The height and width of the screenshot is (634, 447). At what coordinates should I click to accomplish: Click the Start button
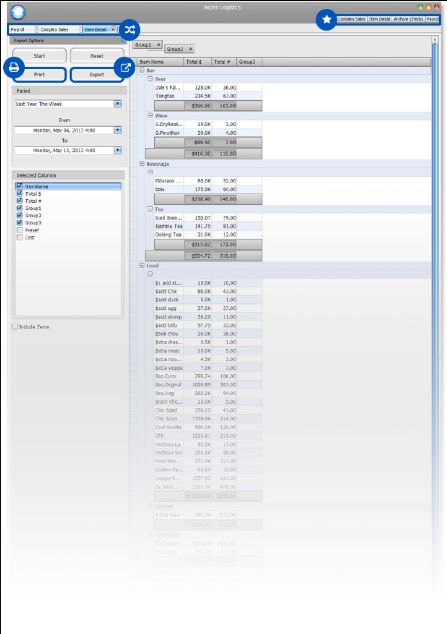tap(39, 56)
